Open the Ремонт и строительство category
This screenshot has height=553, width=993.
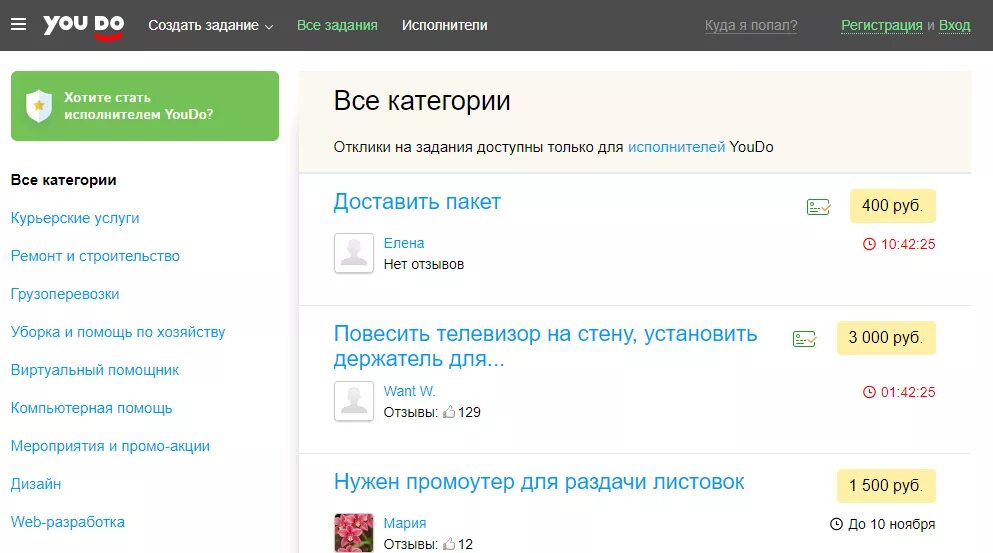(95, 256)
